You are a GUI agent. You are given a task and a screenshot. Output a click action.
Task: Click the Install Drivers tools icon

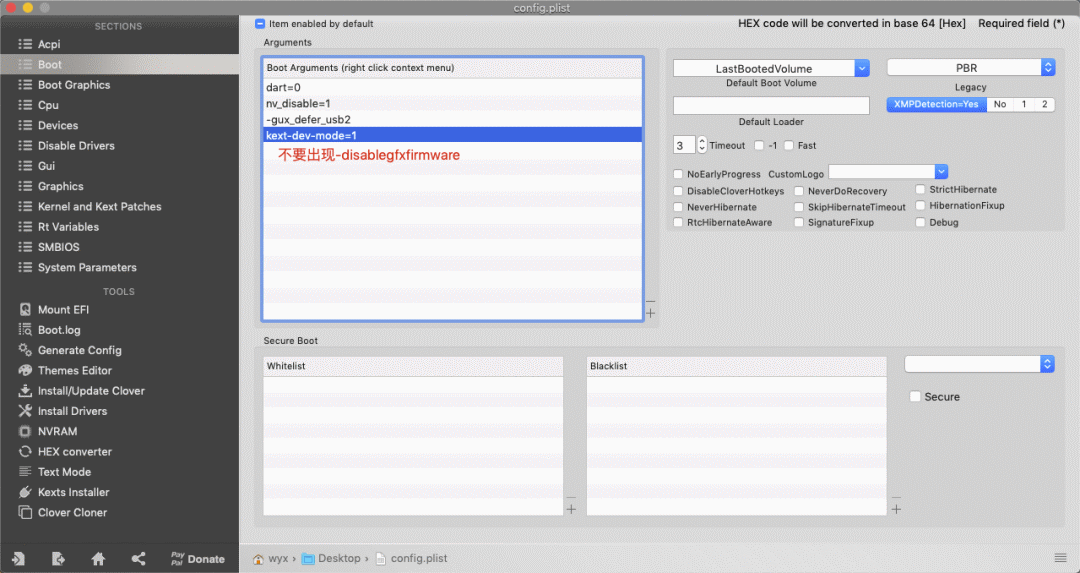pos(25,410)
